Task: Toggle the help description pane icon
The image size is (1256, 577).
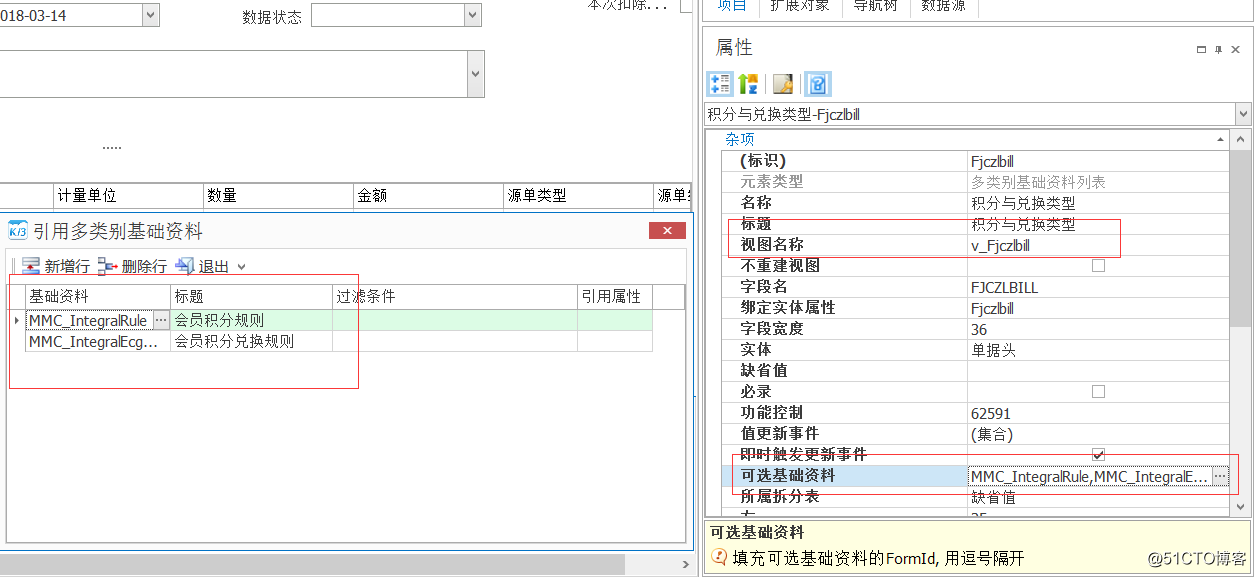Action: [x=818, y=84]
